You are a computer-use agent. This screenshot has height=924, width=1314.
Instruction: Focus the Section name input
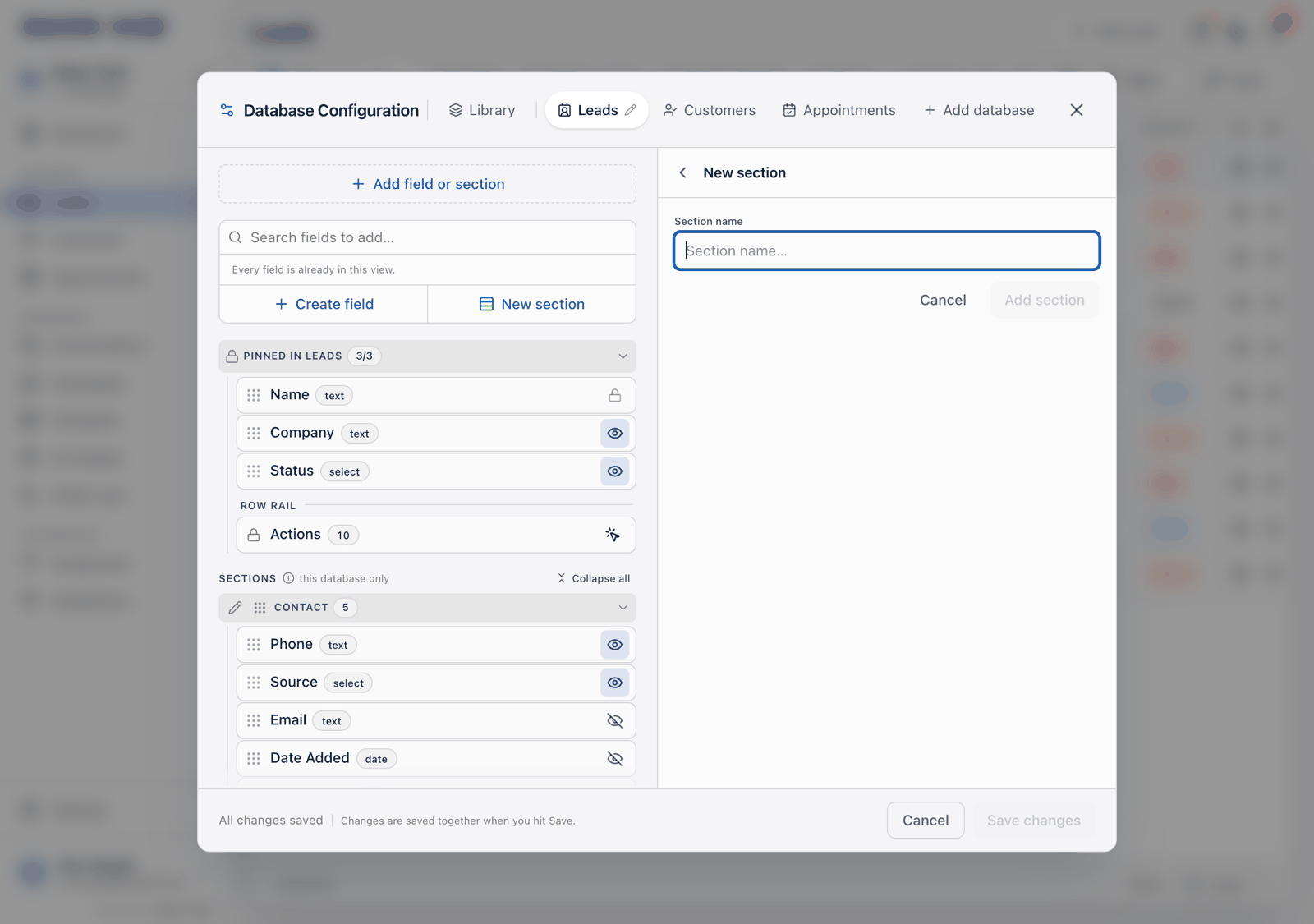(887, 251)
